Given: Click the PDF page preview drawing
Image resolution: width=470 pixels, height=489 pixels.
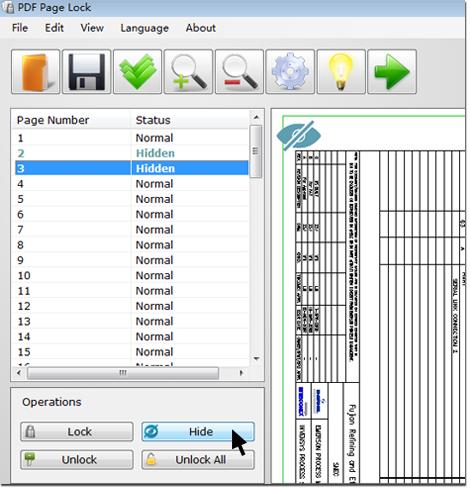Looking at the screenshot, I should pyautogui.click(x=374, y=300).
